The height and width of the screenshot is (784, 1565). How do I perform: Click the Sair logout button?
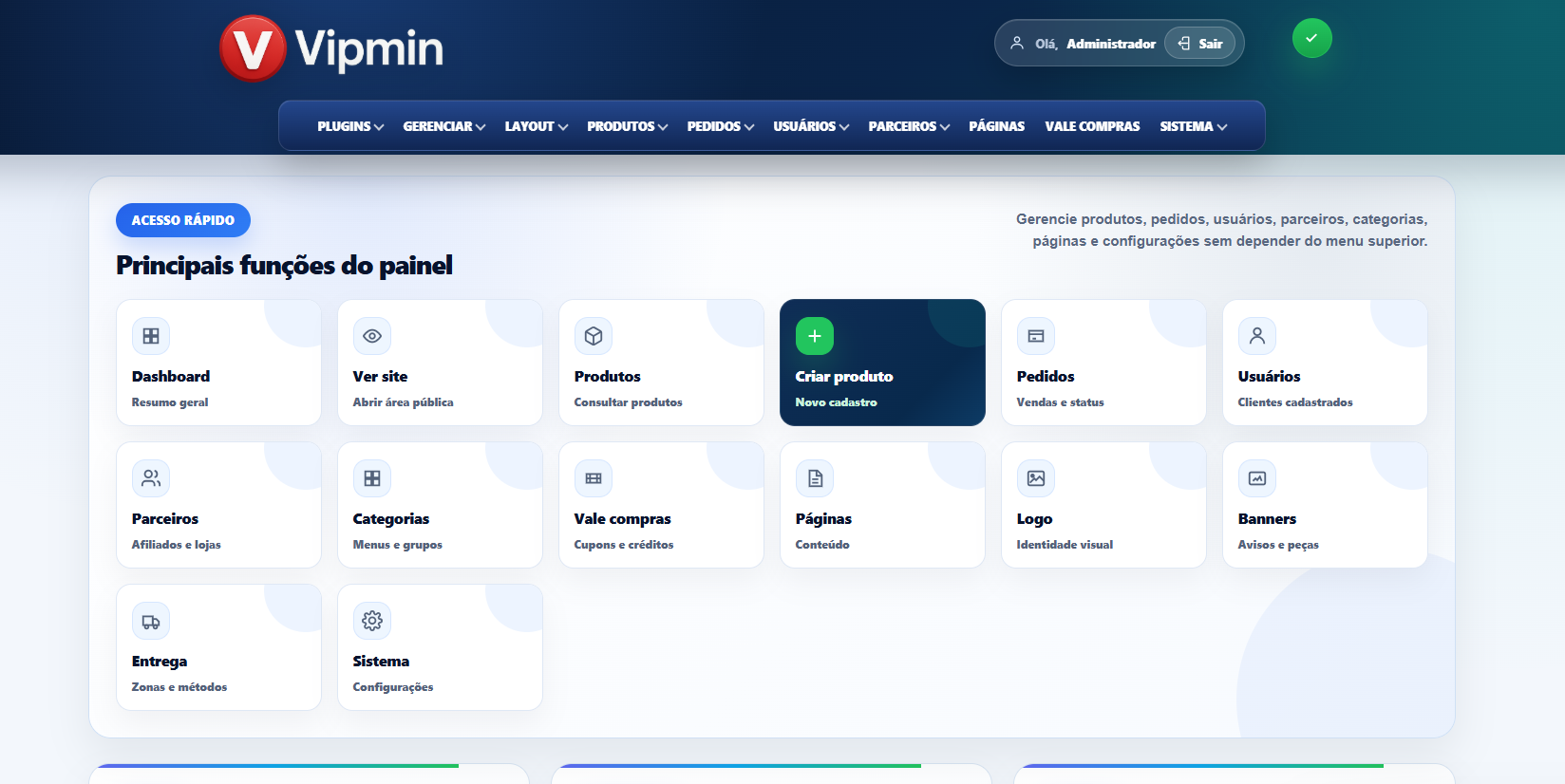(x=1200, y=43)
